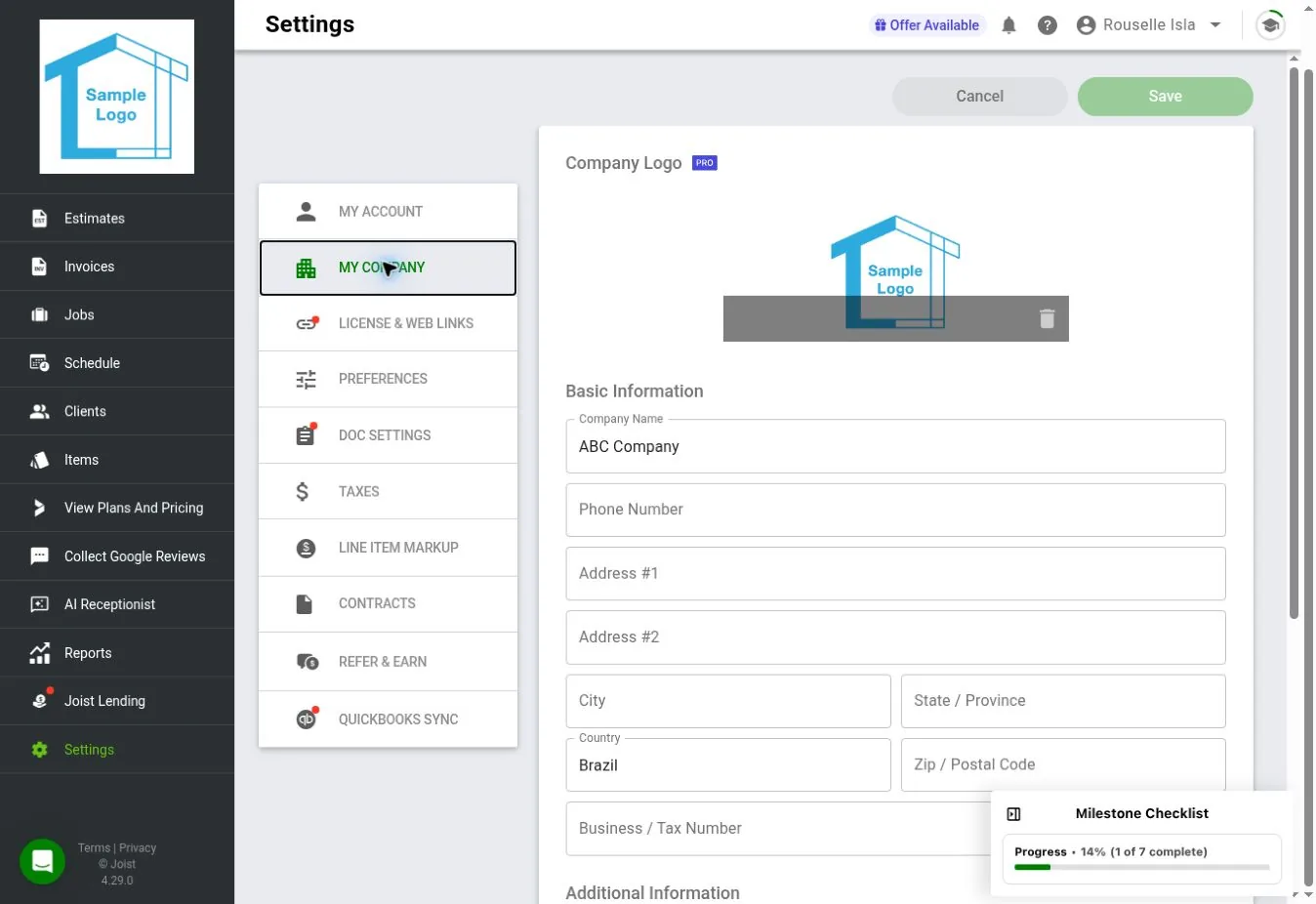Click the Cancel button
Screen dimensions: 1316x904
pos(979,96)
